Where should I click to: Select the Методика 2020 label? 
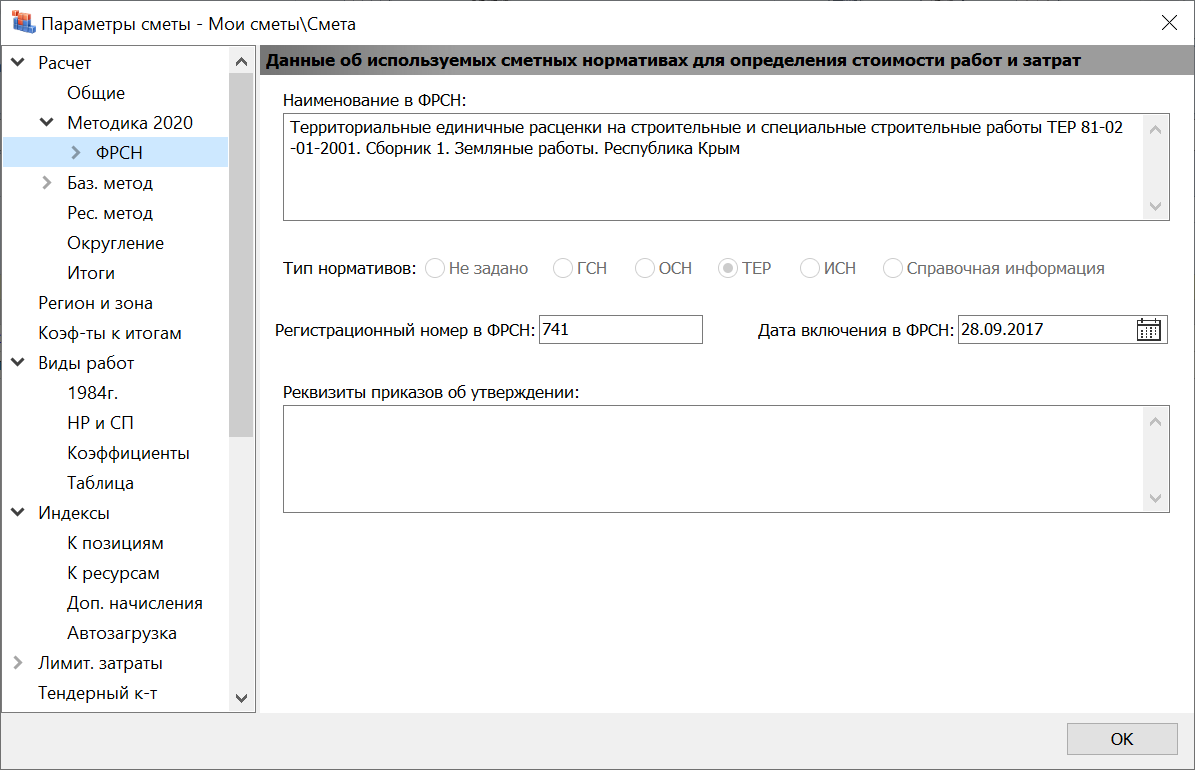click(130, 123)
